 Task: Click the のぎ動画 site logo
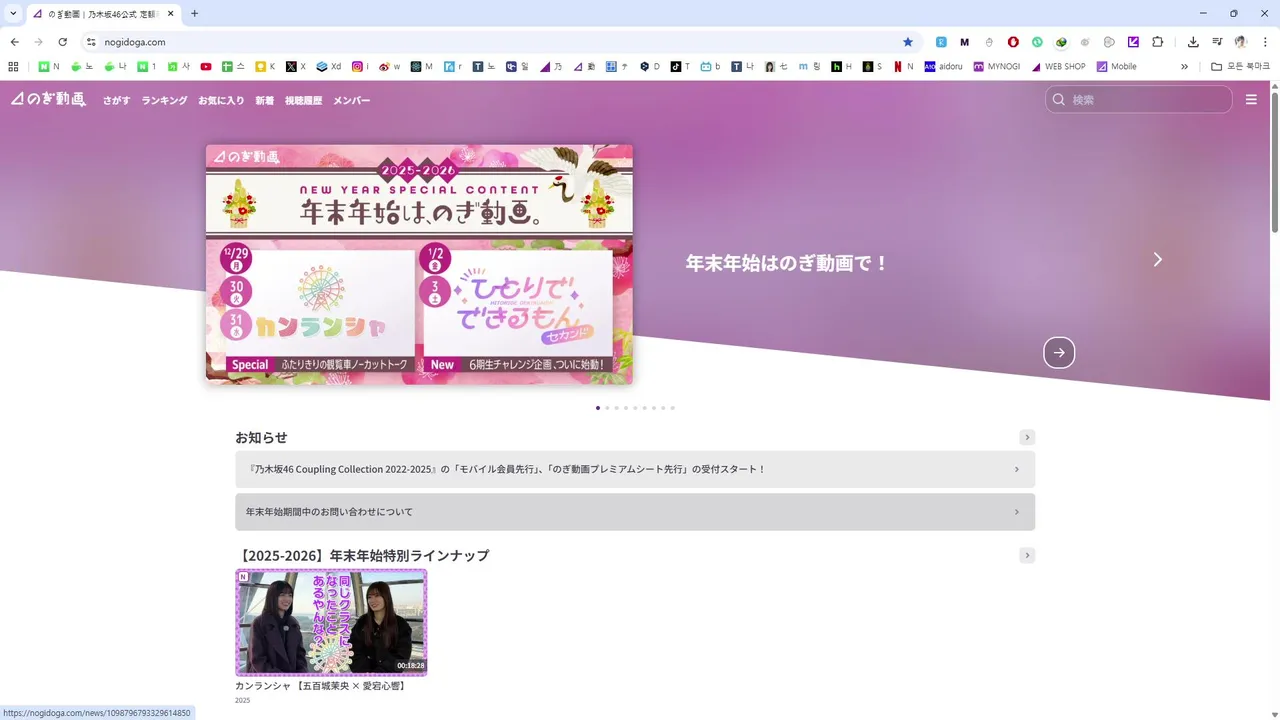click(x=49, y=99)
